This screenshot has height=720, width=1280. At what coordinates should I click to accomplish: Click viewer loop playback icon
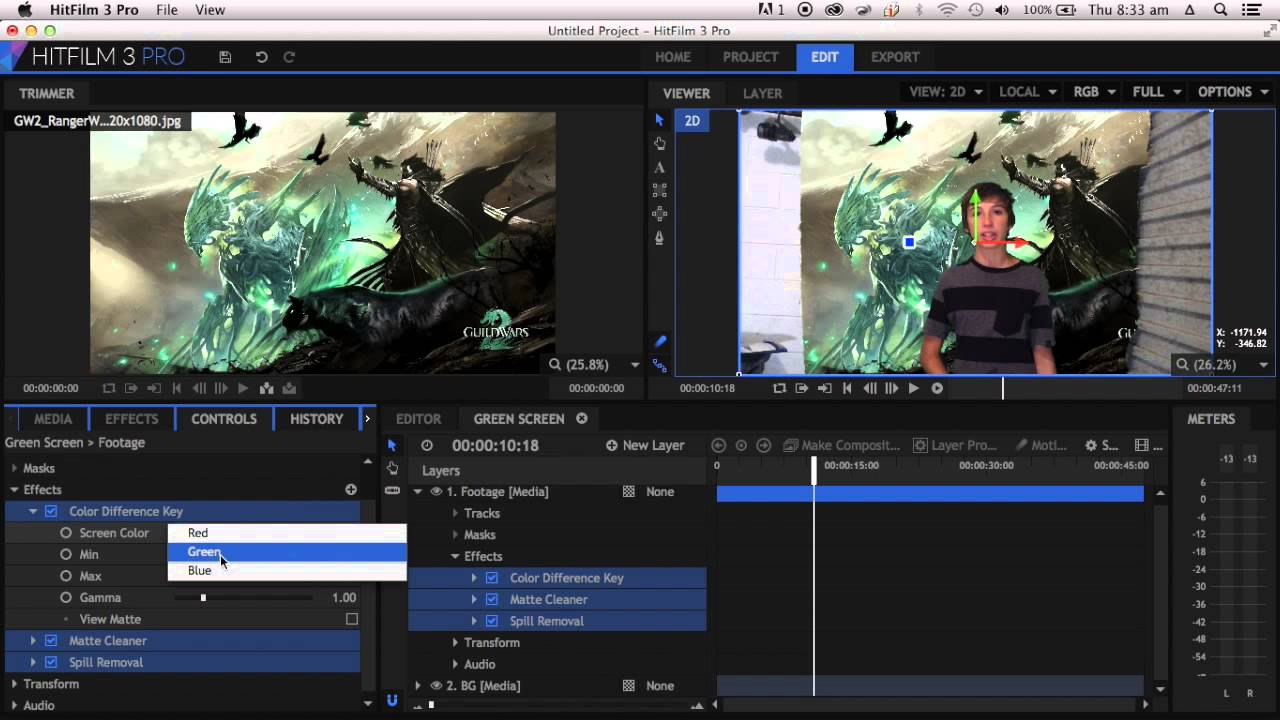click(779, 388)
